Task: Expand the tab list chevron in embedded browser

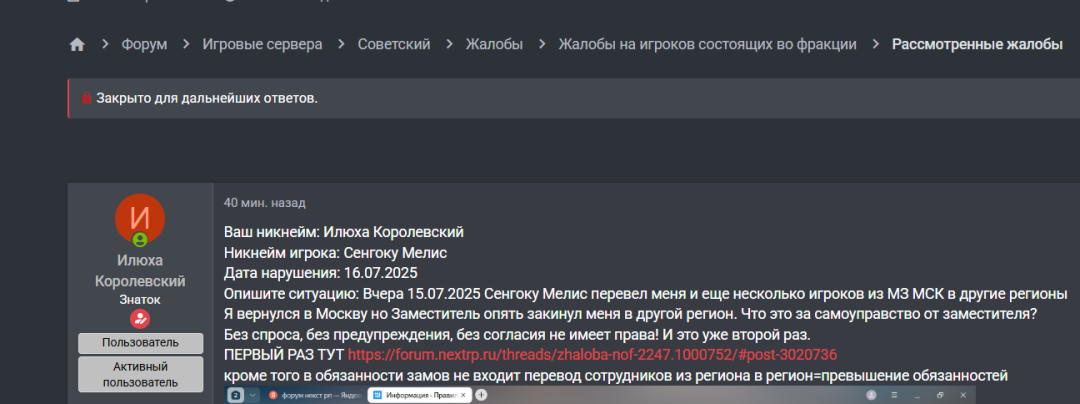Action: point(253,395)
